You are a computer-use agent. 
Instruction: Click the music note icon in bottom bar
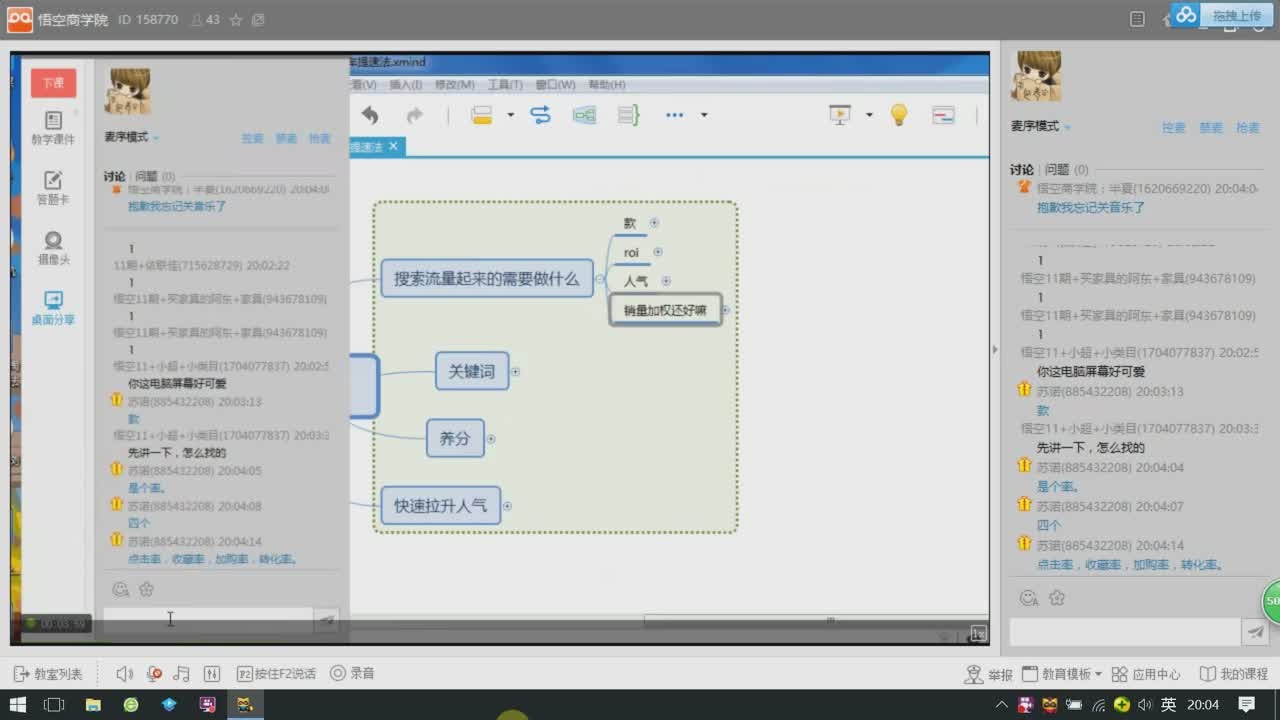point(182,674)
